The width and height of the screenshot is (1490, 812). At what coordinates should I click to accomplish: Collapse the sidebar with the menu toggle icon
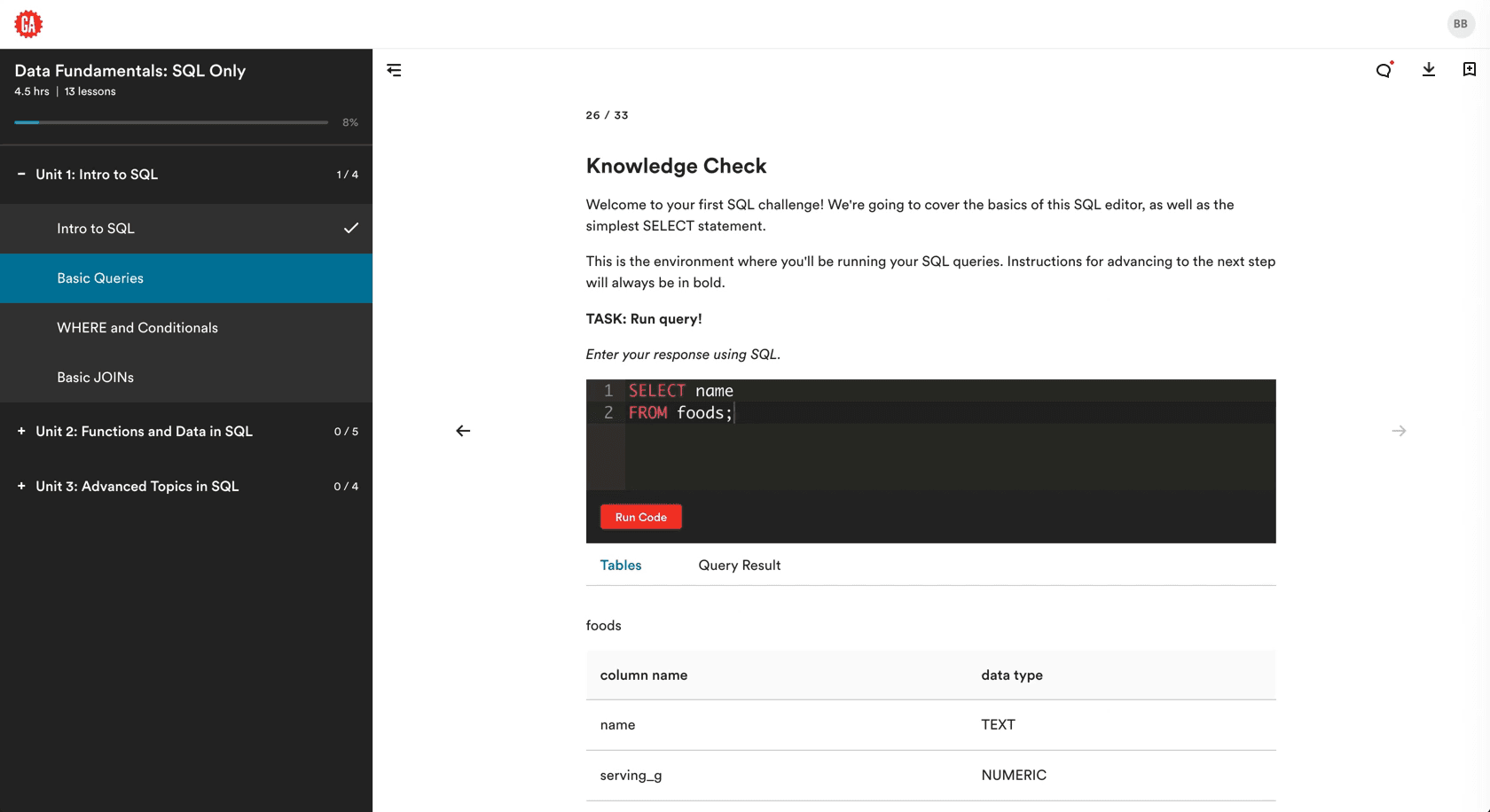click(x=394, y=70)
